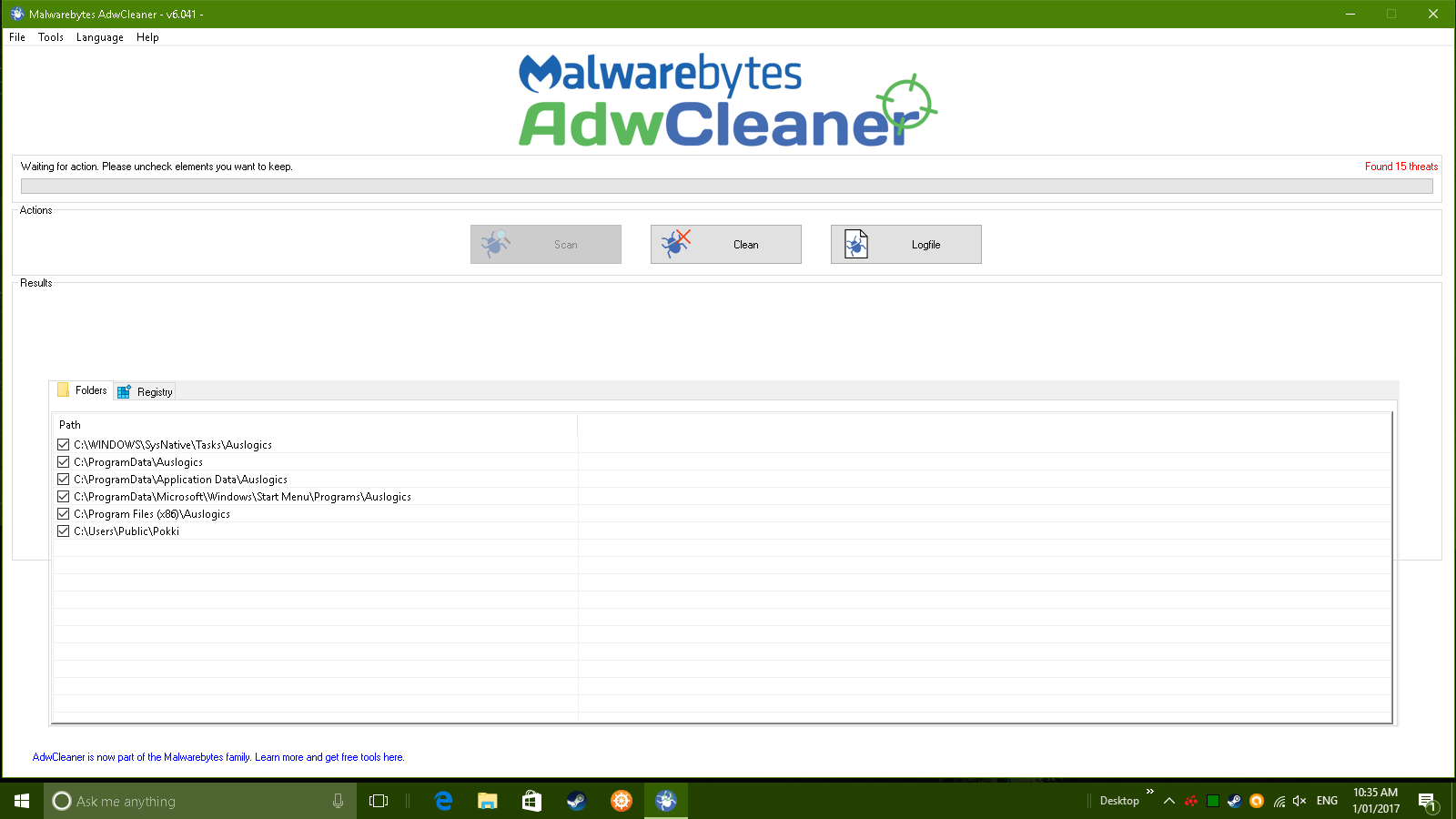Open File Explorer from the taskbar
1456x819 pixels.
tap(488, 801)
